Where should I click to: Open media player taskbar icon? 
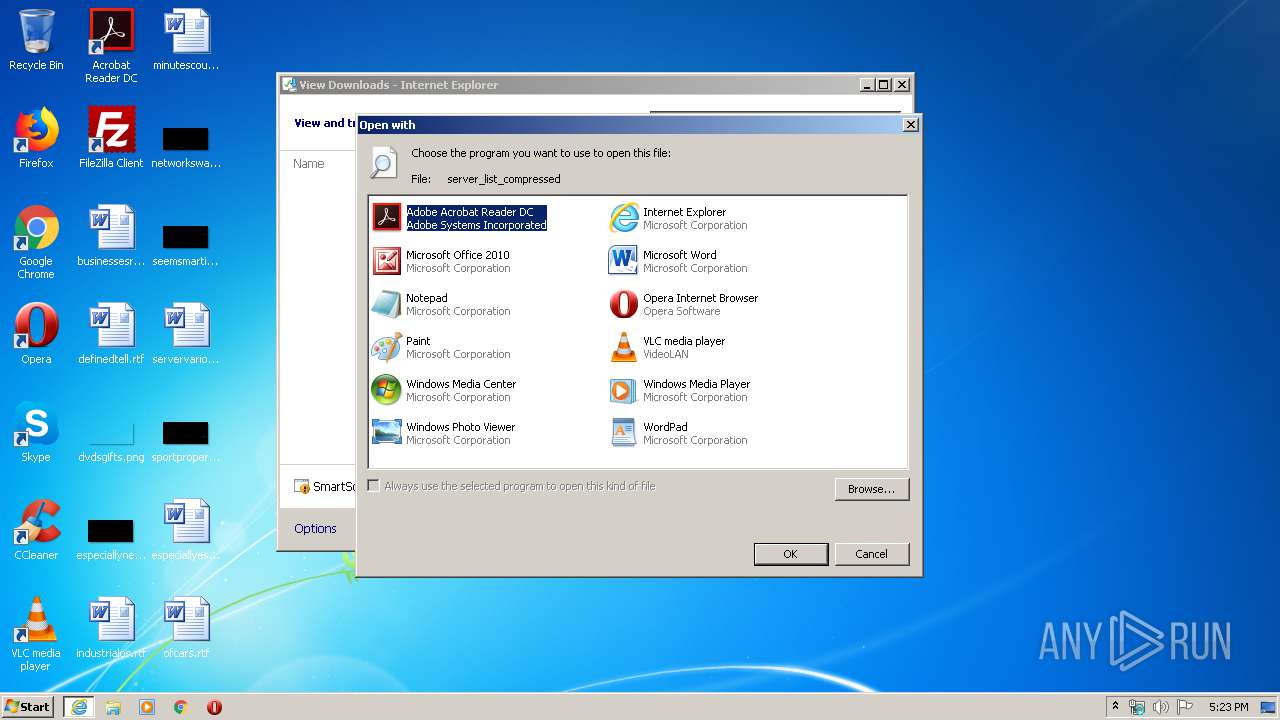(147, 707)
